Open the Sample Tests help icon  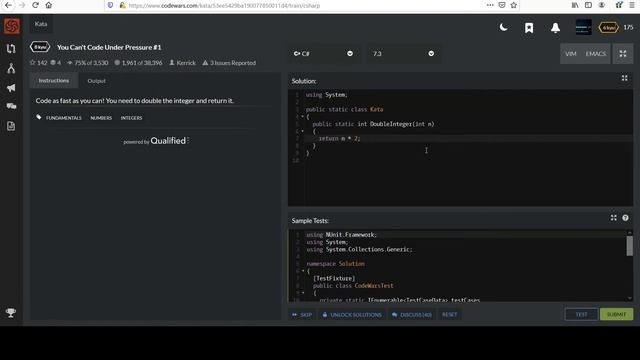point(625,218)
